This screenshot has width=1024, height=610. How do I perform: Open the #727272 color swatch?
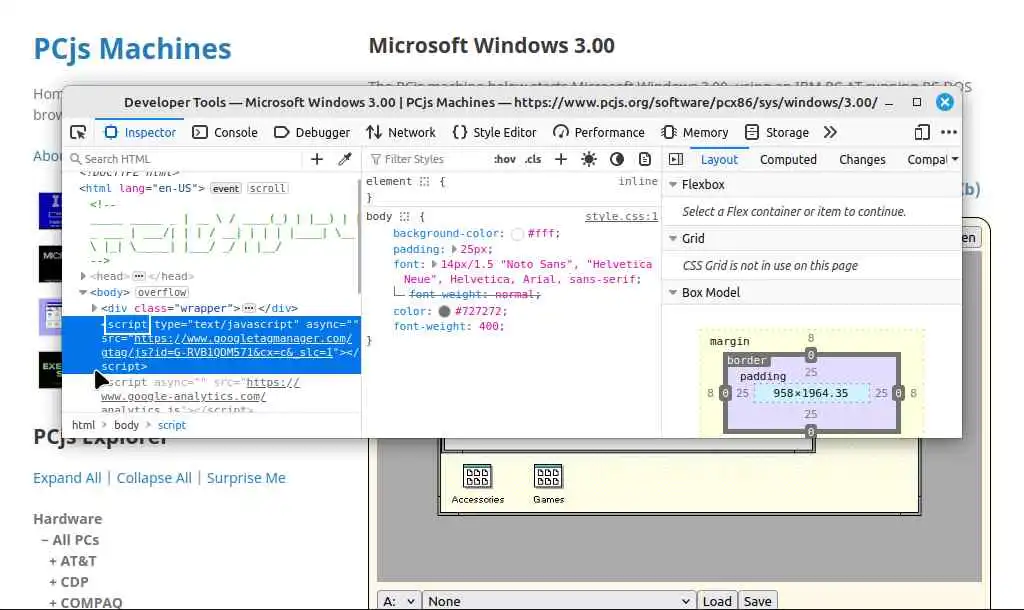pyautogui.click(x=444, y=312)
